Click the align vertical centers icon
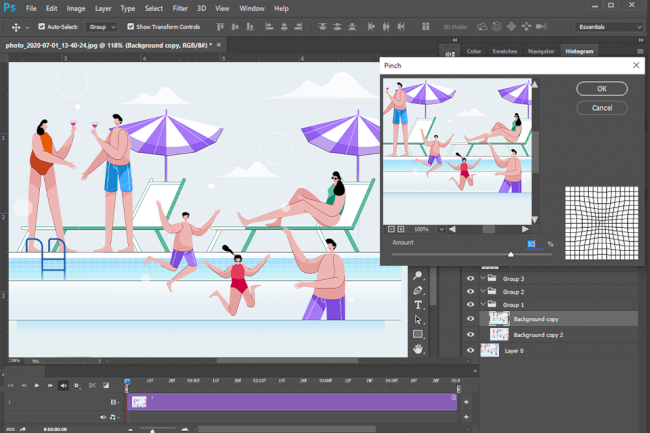 click(x=235, y=27)
